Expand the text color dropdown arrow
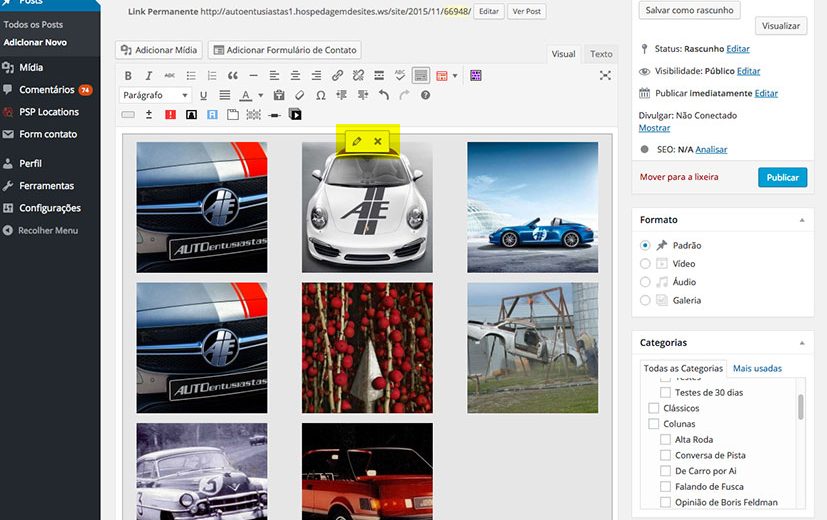The height and width of the screenshot is (520, 827). coord(260,96)
